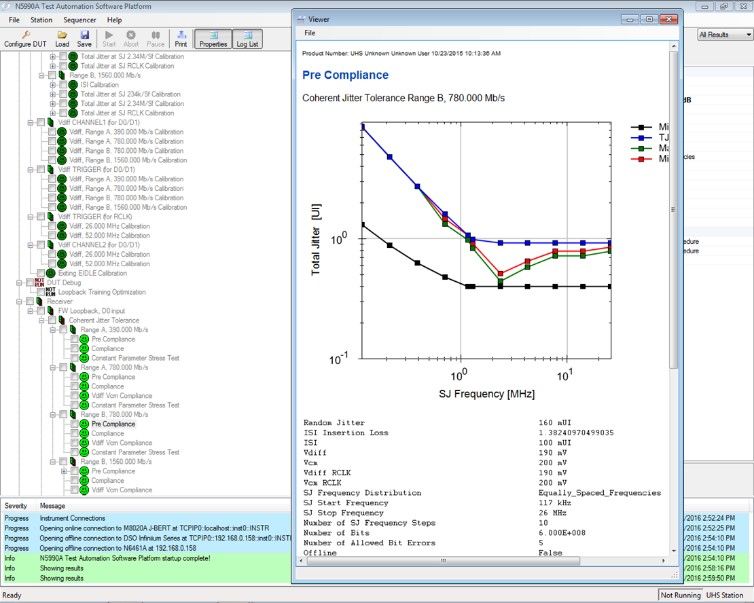Click the Viewer window title icon
Viewport: 754px width, 603px height.
tap(302, 19)
